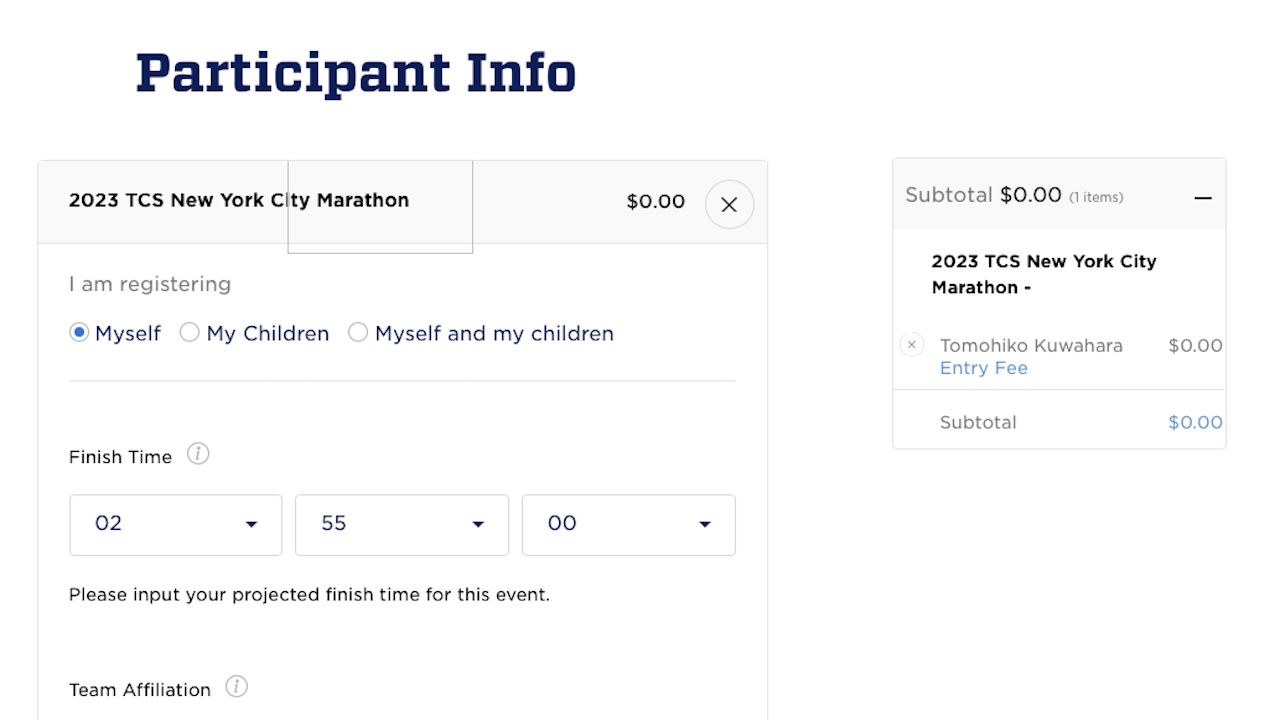The height and width of the screenshot is (720, 1280).
Task: Remove Tomohiko Kuwahara from the cart
Action: pos(911,345)
